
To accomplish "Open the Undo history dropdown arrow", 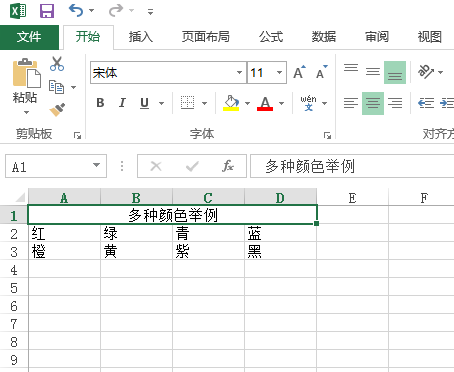I will pyautogui.click(x=91, y=11).
